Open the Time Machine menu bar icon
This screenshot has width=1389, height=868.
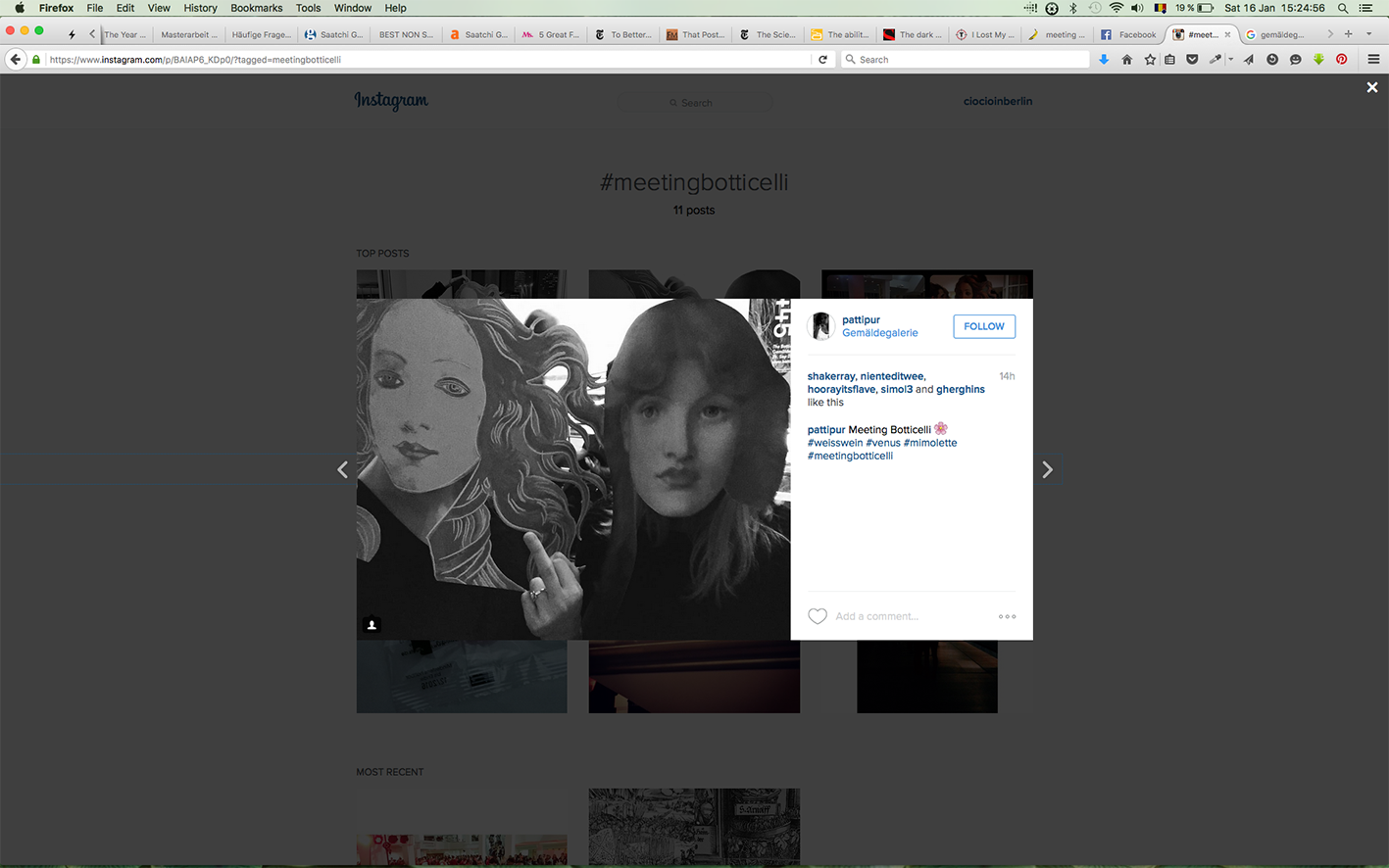pos(1094,8)
